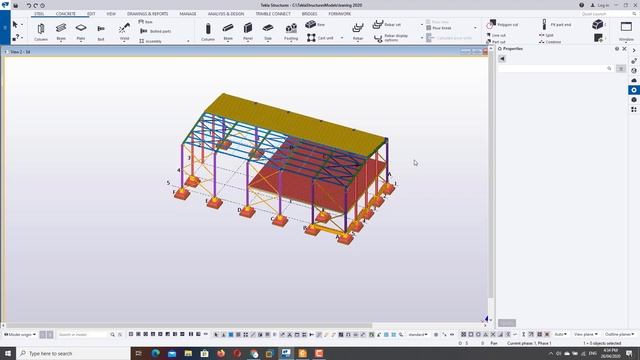Click the taskbar Type here to search box
The image size is (640, 360).
click(x=73, y=353)
